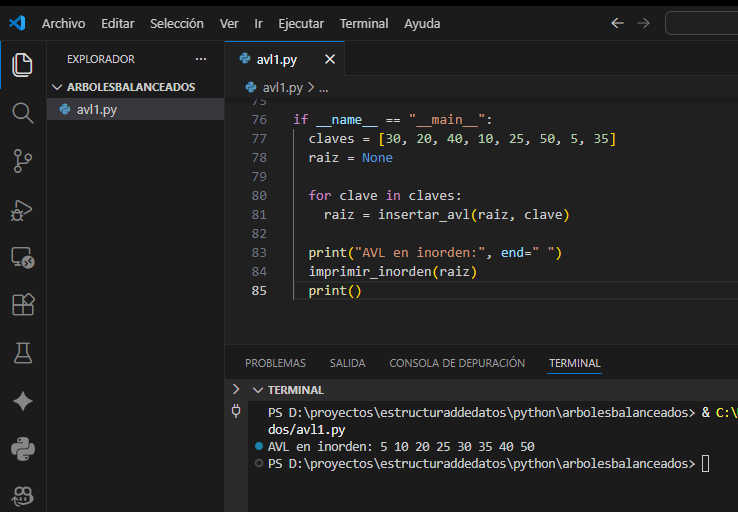
Task: Collapse the TERMINAL section chevron
Action: pos(258,390)
